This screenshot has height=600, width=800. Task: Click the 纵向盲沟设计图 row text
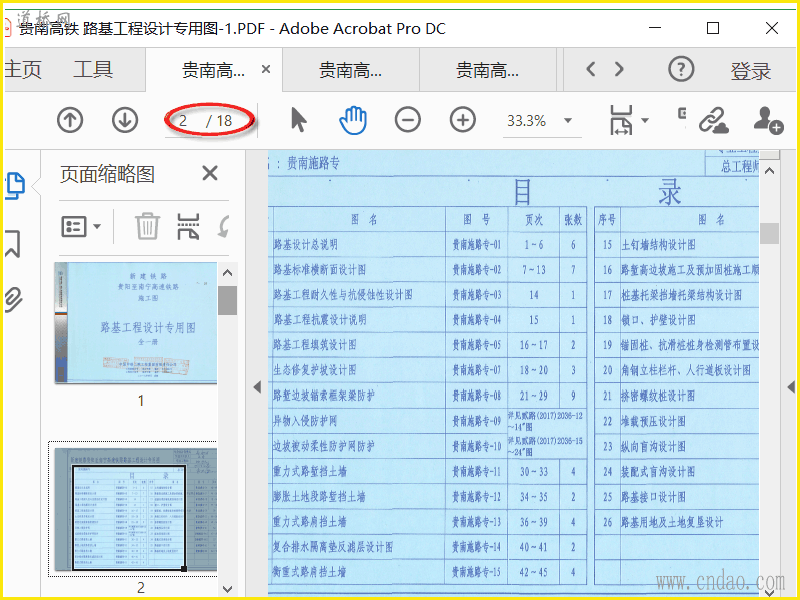[x=653, y=446]
